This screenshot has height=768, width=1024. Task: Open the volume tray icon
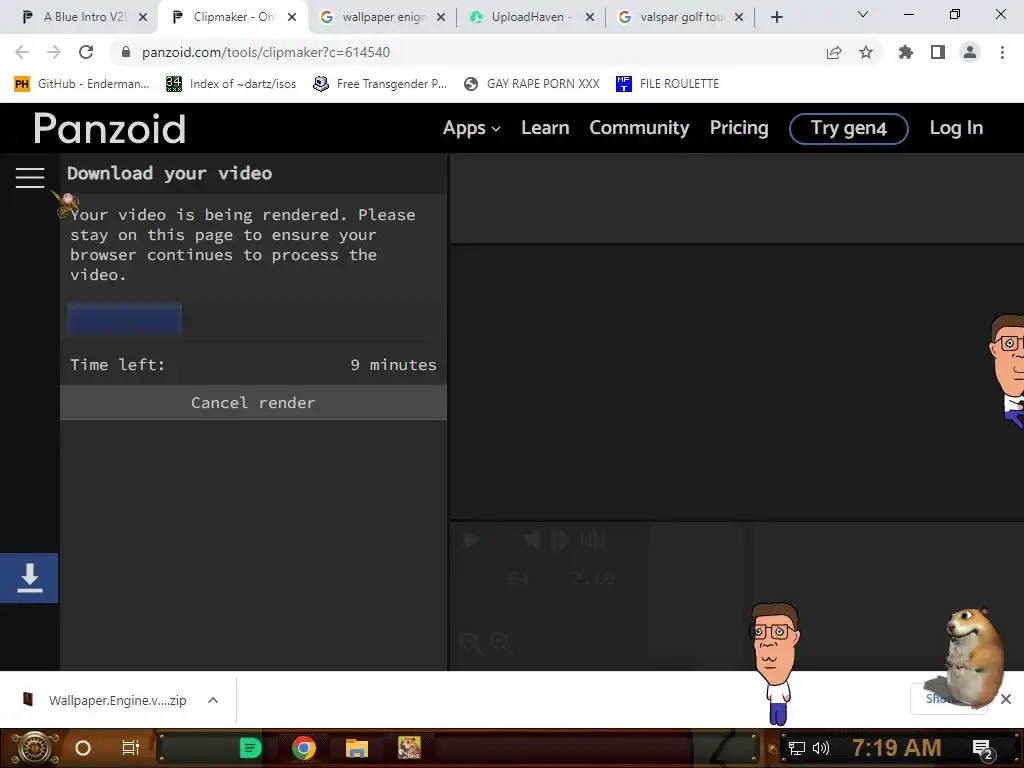click(x=821, y=748)
